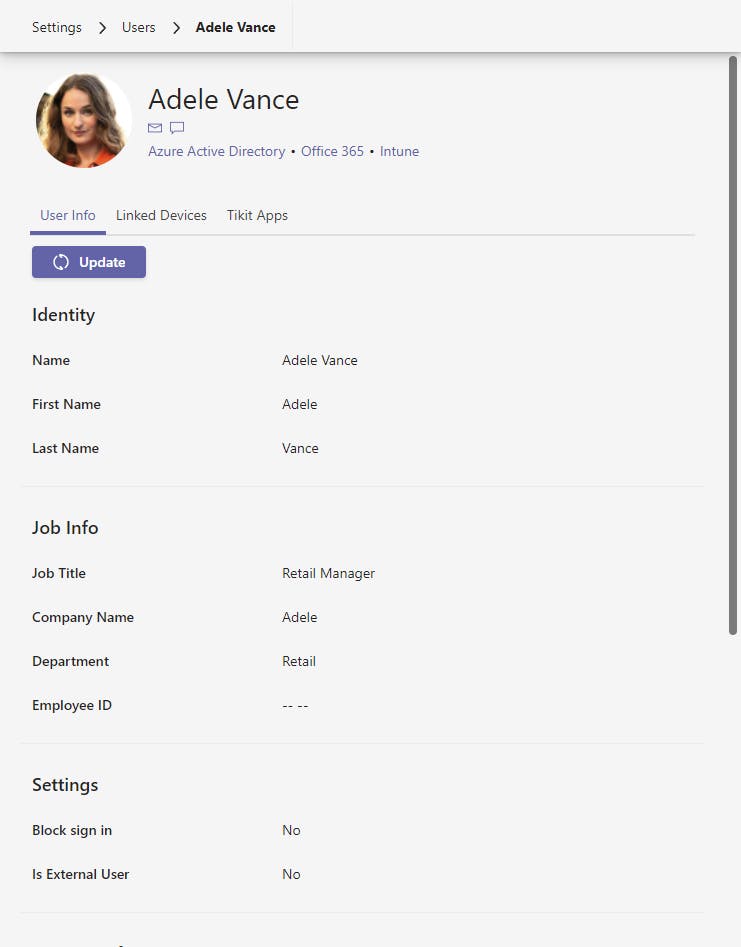Click the Last Name value 'Vance'
741x947 pixels.
click(300, 449)
